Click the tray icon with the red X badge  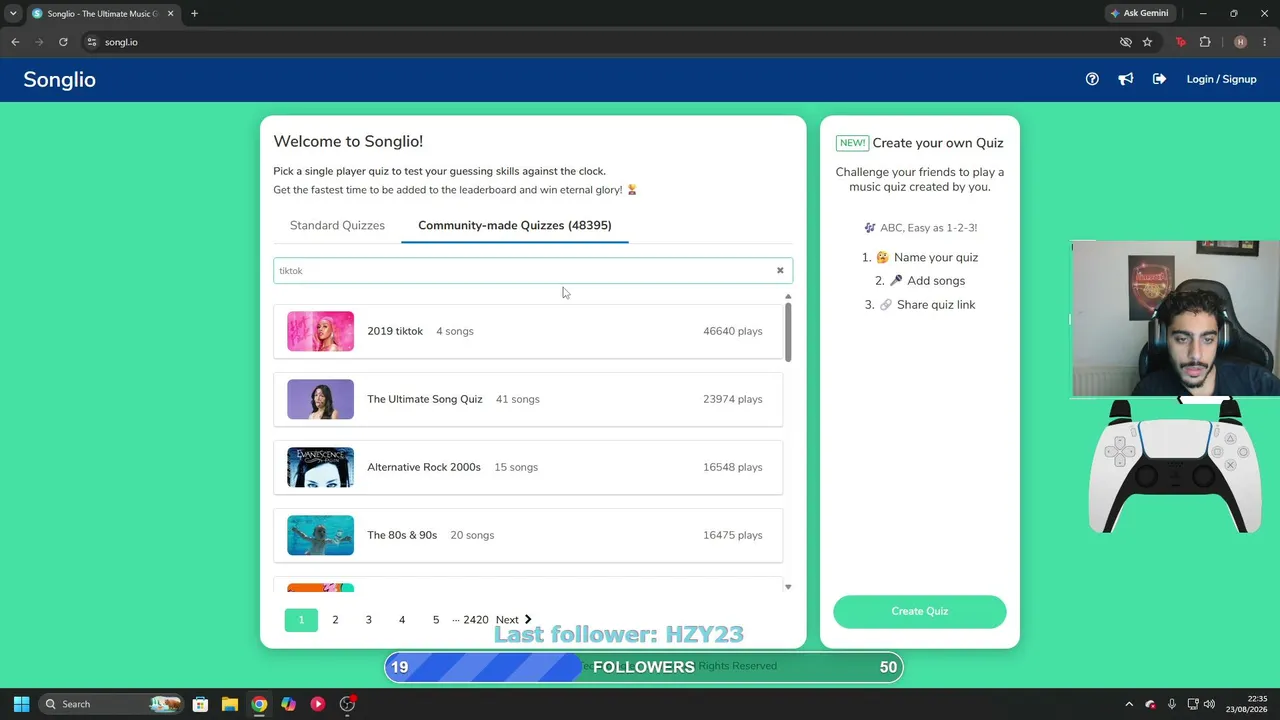click(1150, 704)
